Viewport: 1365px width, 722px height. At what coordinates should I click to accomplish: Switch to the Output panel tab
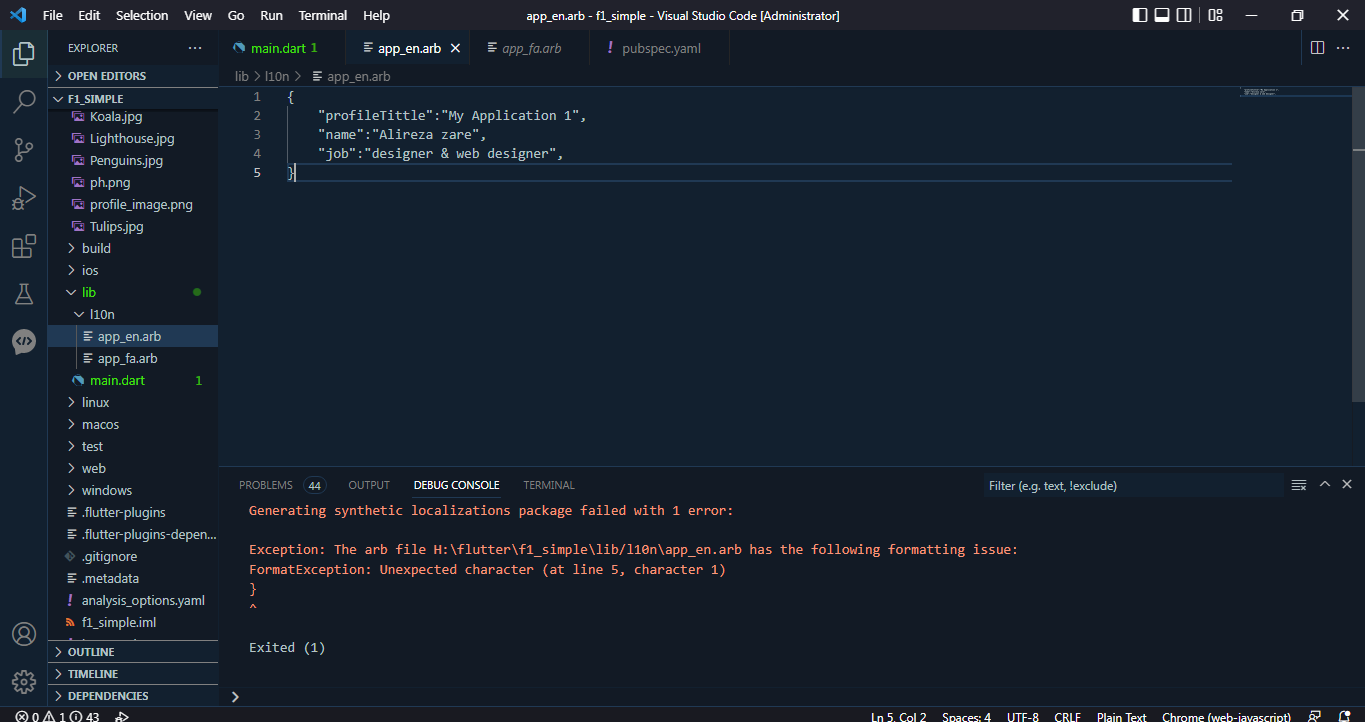(369, 485)
